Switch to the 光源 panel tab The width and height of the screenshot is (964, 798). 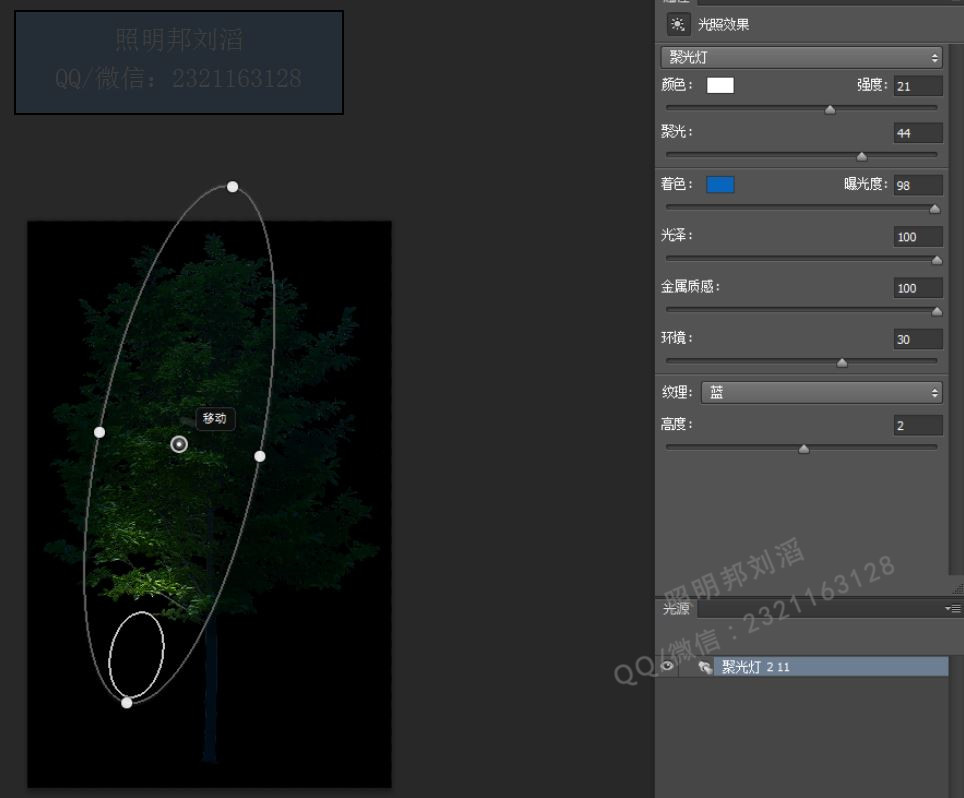click(x=676, y=608)
